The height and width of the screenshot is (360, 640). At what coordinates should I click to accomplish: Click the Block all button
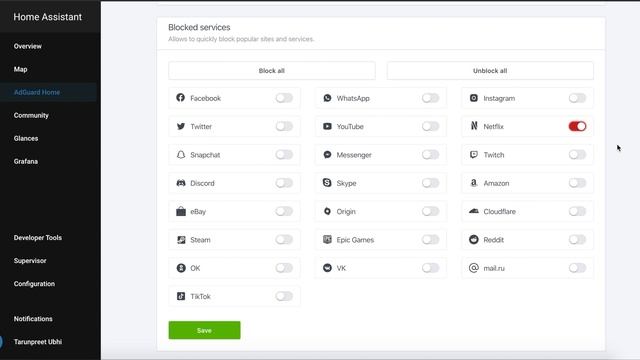[272, 71]
